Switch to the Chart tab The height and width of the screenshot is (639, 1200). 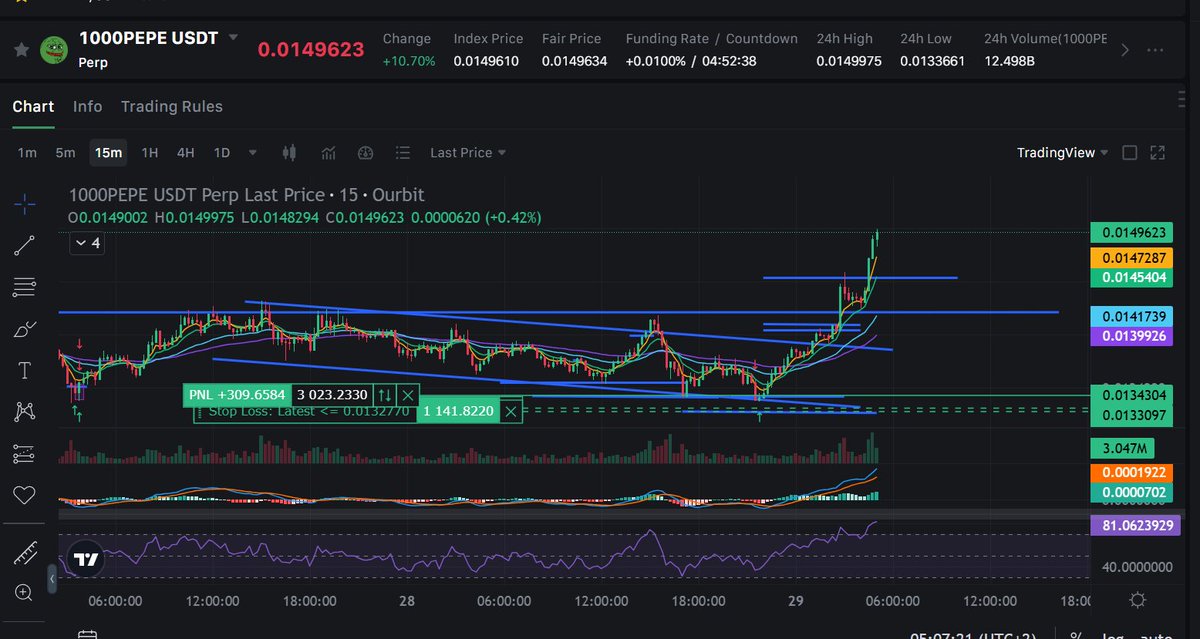(33, 106)
